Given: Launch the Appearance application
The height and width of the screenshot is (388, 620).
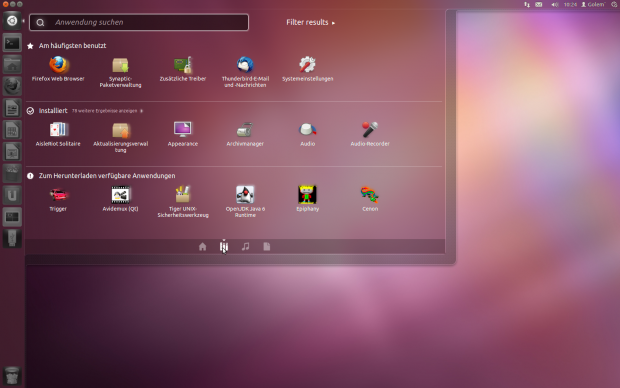Looking at the screenshot, I should pyautogui.click(x=183, y=134).
